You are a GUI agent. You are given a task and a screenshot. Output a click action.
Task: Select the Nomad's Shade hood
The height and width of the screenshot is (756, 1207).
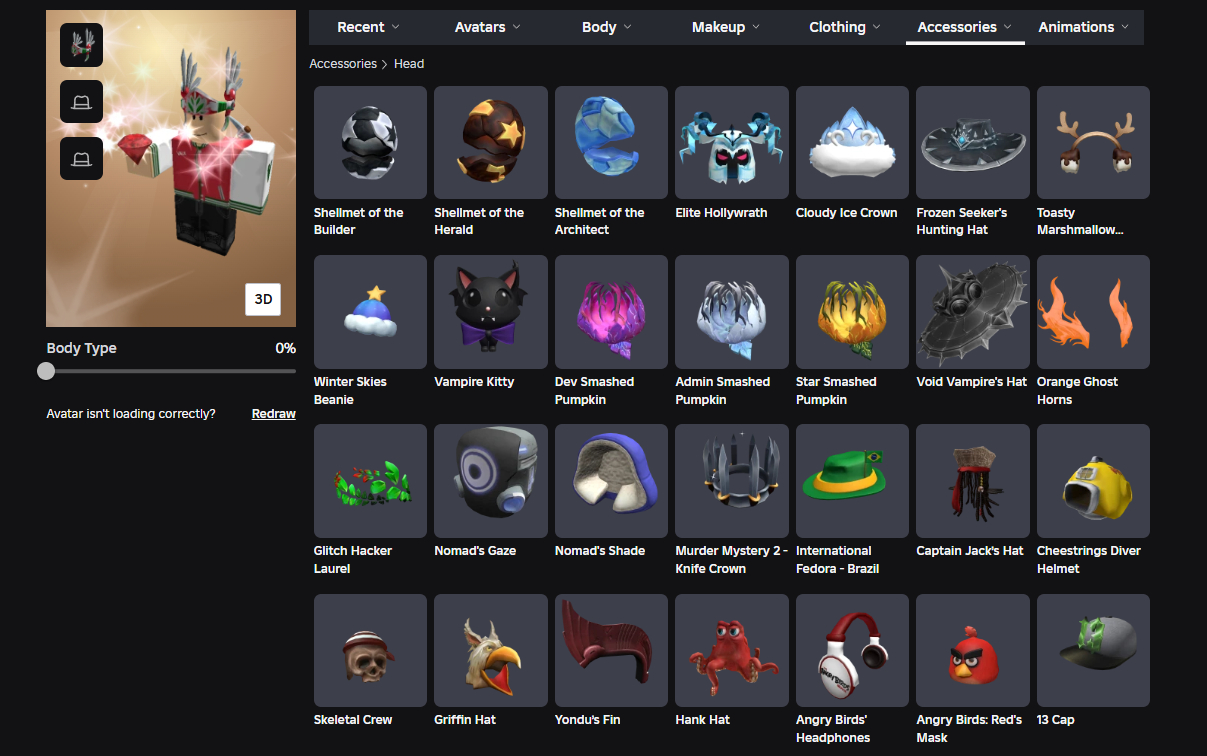pyautogui.click(x=611, y=481)
